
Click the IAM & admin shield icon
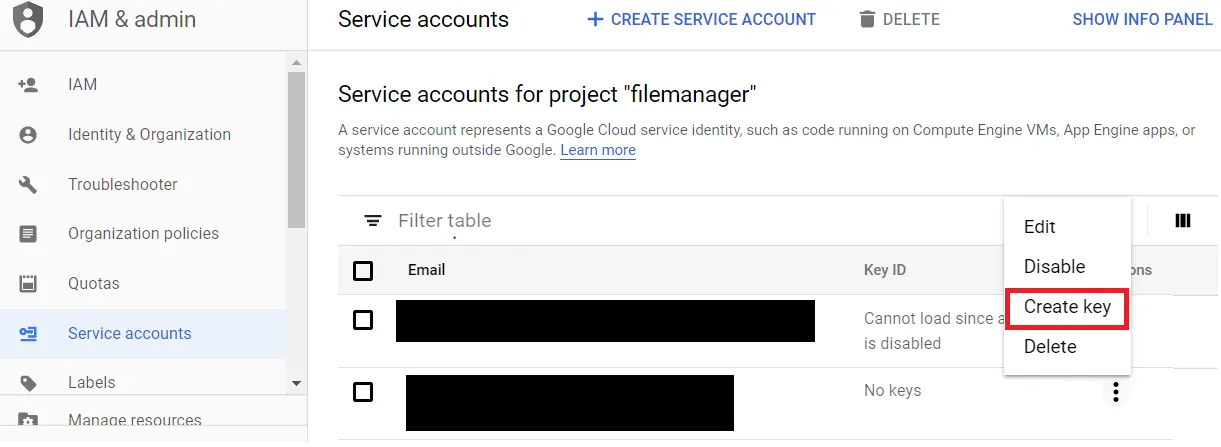(29, 18)
